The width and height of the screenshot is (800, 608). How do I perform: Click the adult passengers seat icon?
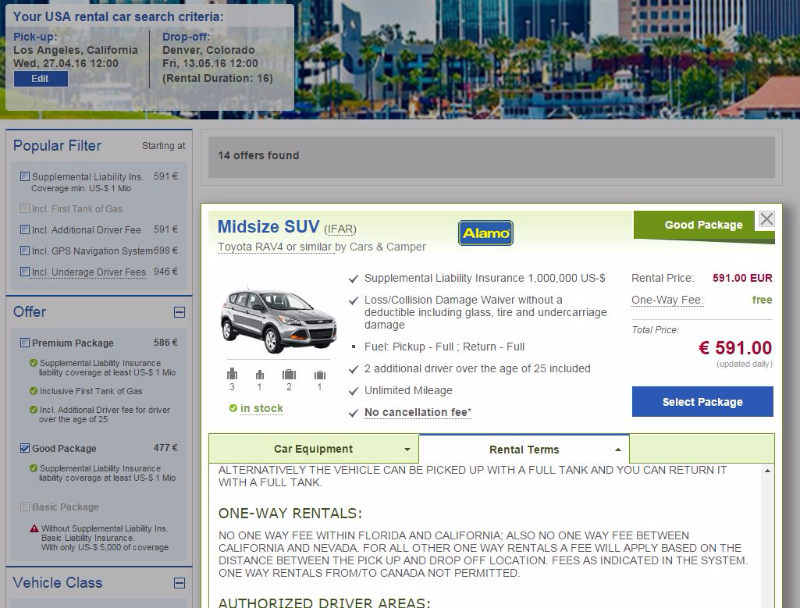pos(232,374)
